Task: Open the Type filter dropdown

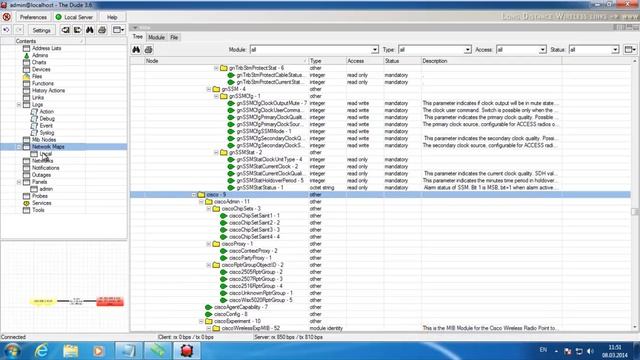Action: [x=467, y=50]
